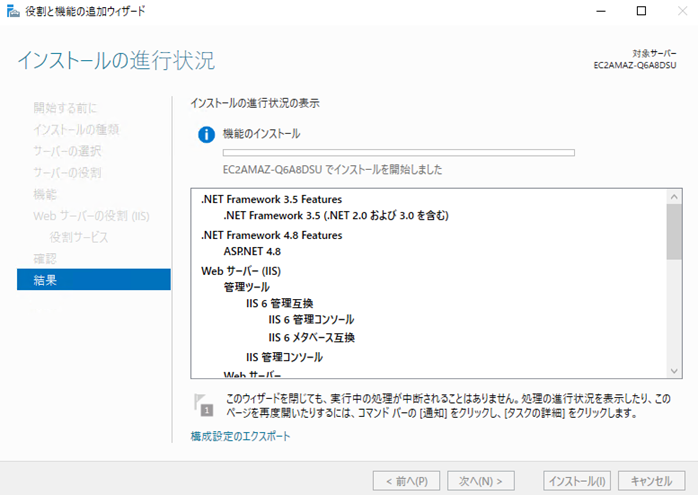Image resolution: width=698 pixels, height=495 pixels.
Task: Click the blue information icon beside 機能のインストール
Action: (x=206, y=134)
